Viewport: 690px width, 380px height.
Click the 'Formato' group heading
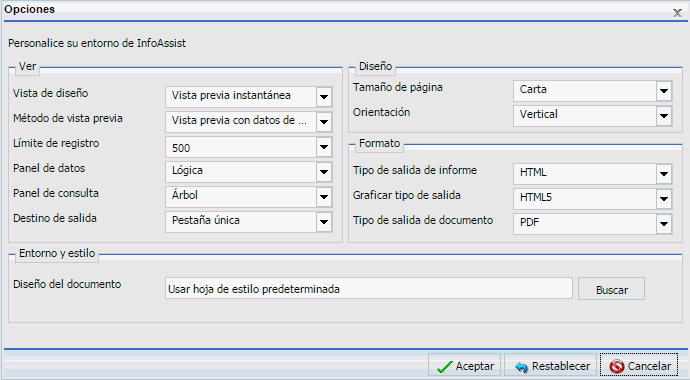[379, 143]
